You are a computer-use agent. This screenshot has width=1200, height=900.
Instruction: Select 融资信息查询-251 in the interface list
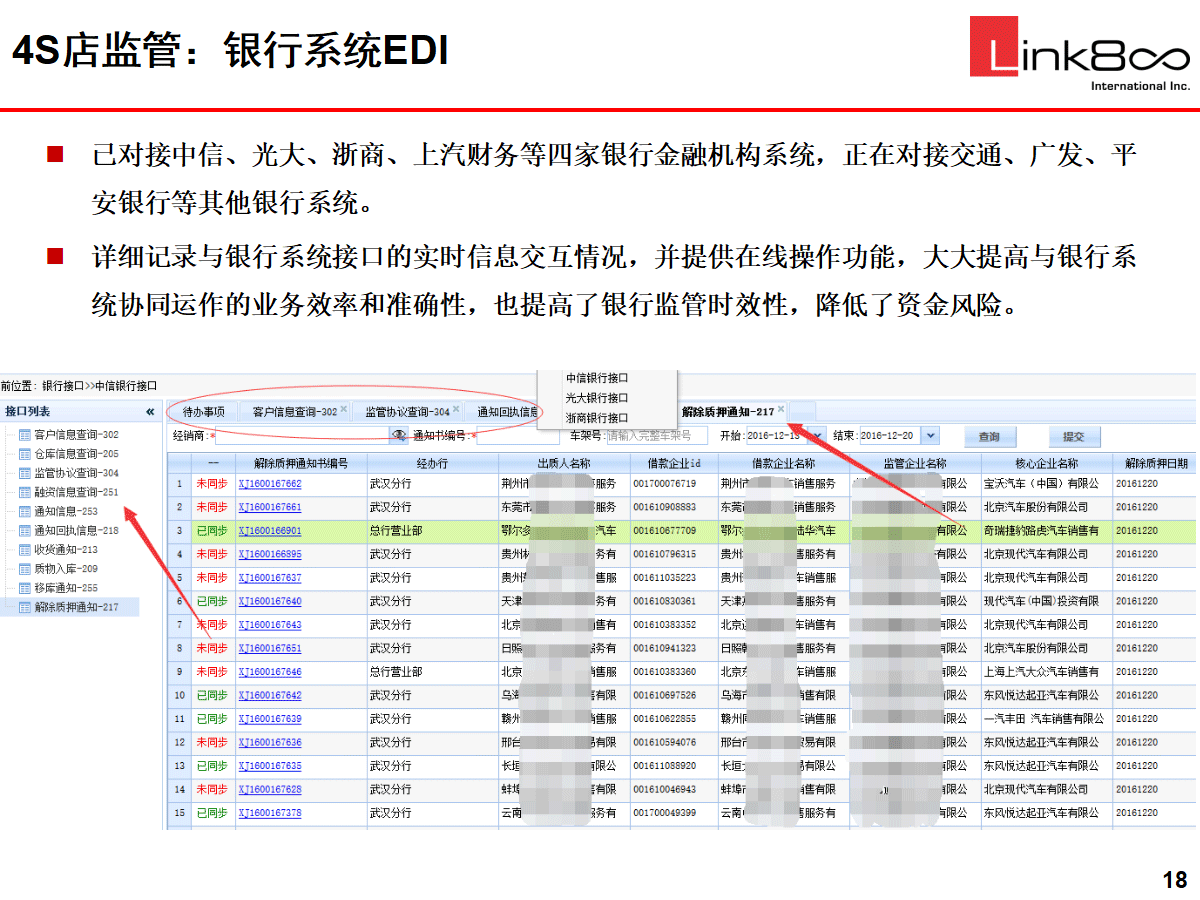[76, 492]
